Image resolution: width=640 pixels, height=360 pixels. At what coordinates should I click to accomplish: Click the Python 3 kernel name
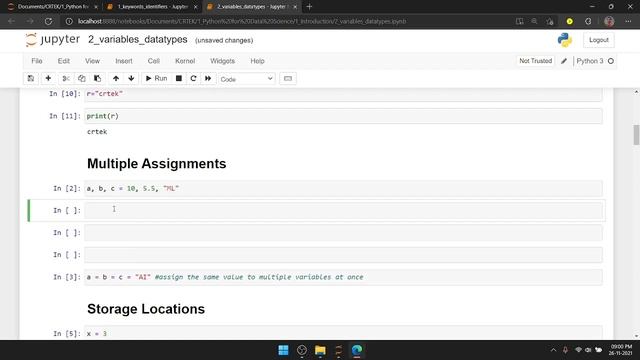(x=589, y=61)
